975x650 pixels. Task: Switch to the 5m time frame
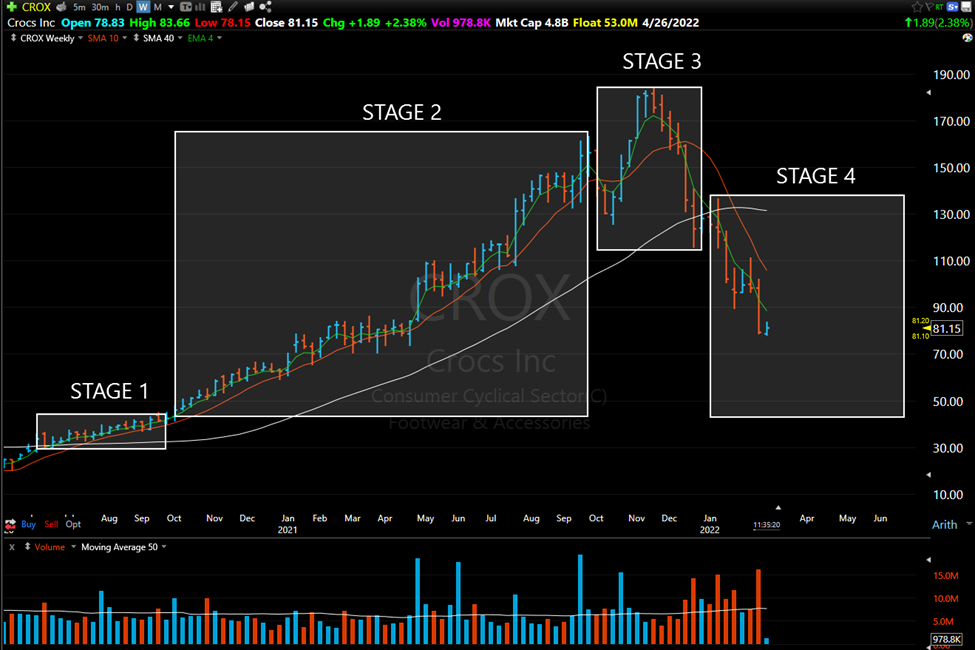(x=79, y=7)
